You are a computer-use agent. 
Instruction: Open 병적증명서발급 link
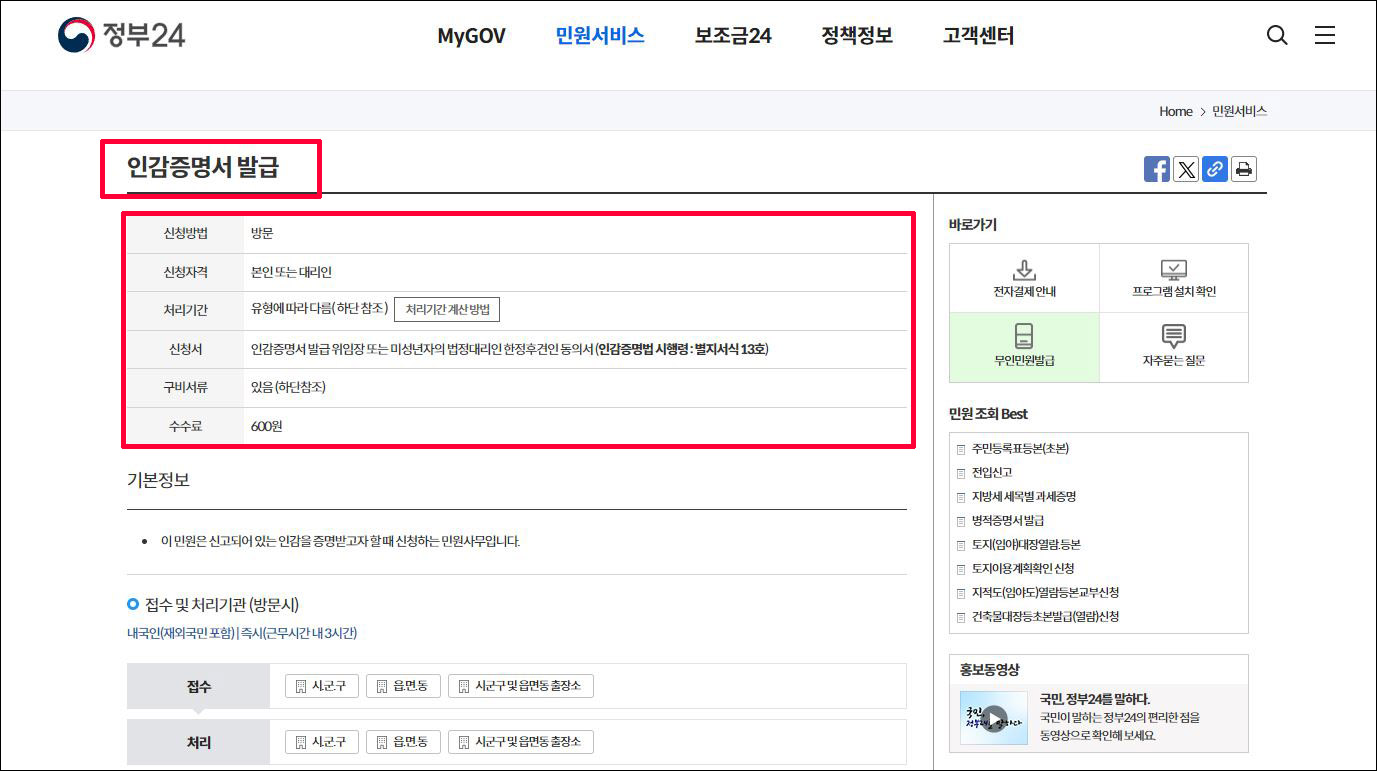click(x=1008, y=520)
